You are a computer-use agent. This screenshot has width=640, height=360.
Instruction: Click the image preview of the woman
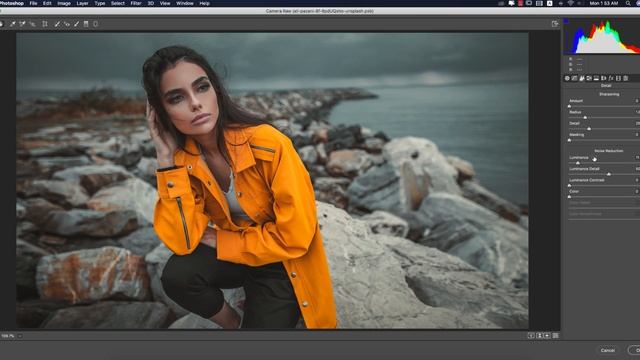click(x=272, y=181)
